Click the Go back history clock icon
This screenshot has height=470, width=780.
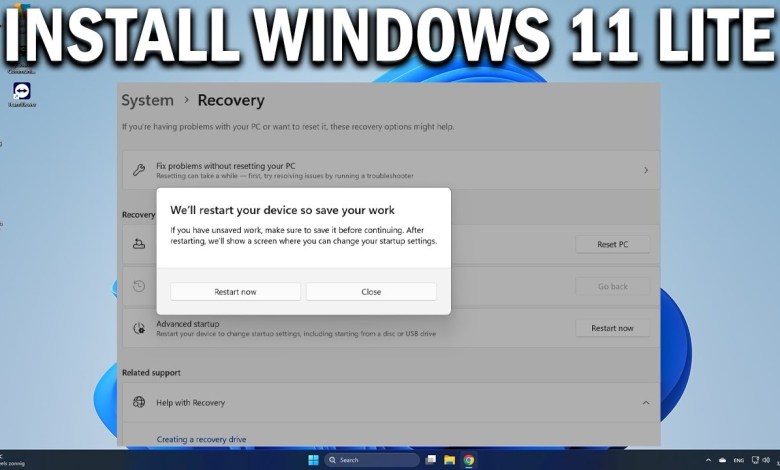(x=139, y=286)
